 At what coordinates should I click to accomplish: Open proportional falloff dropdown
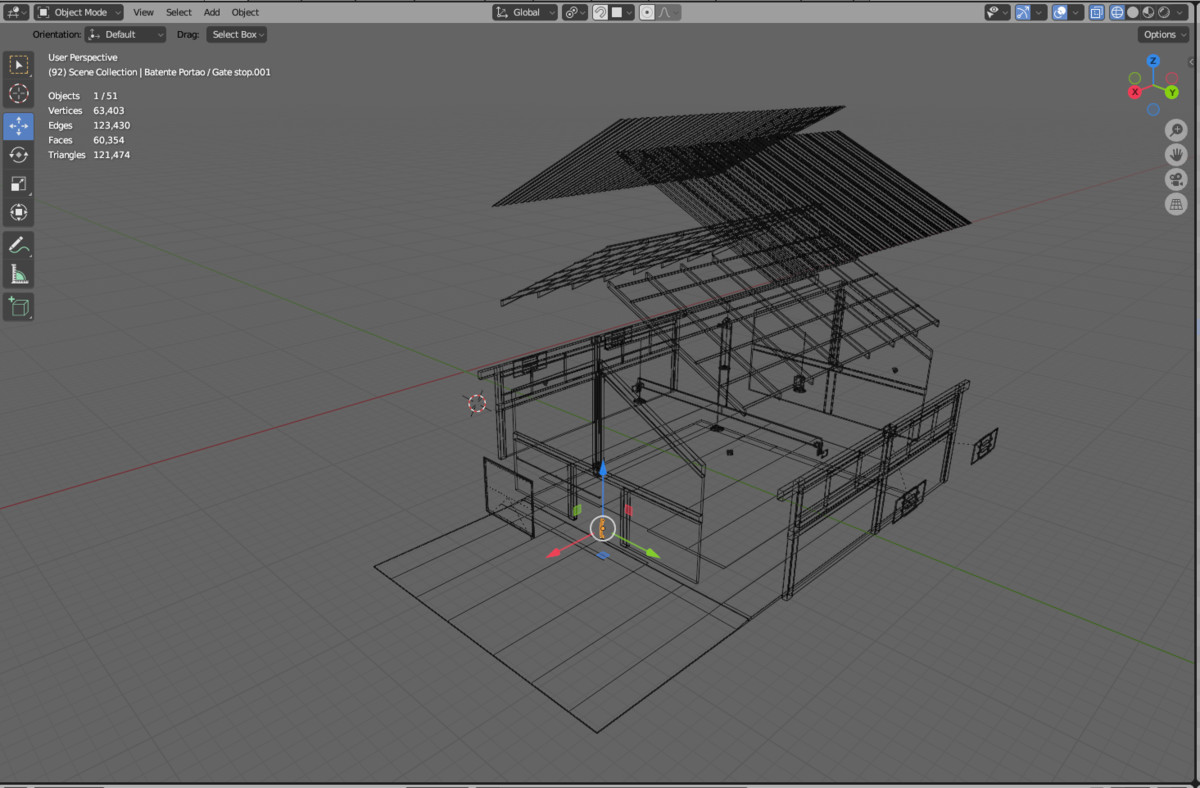click(667, 12)
